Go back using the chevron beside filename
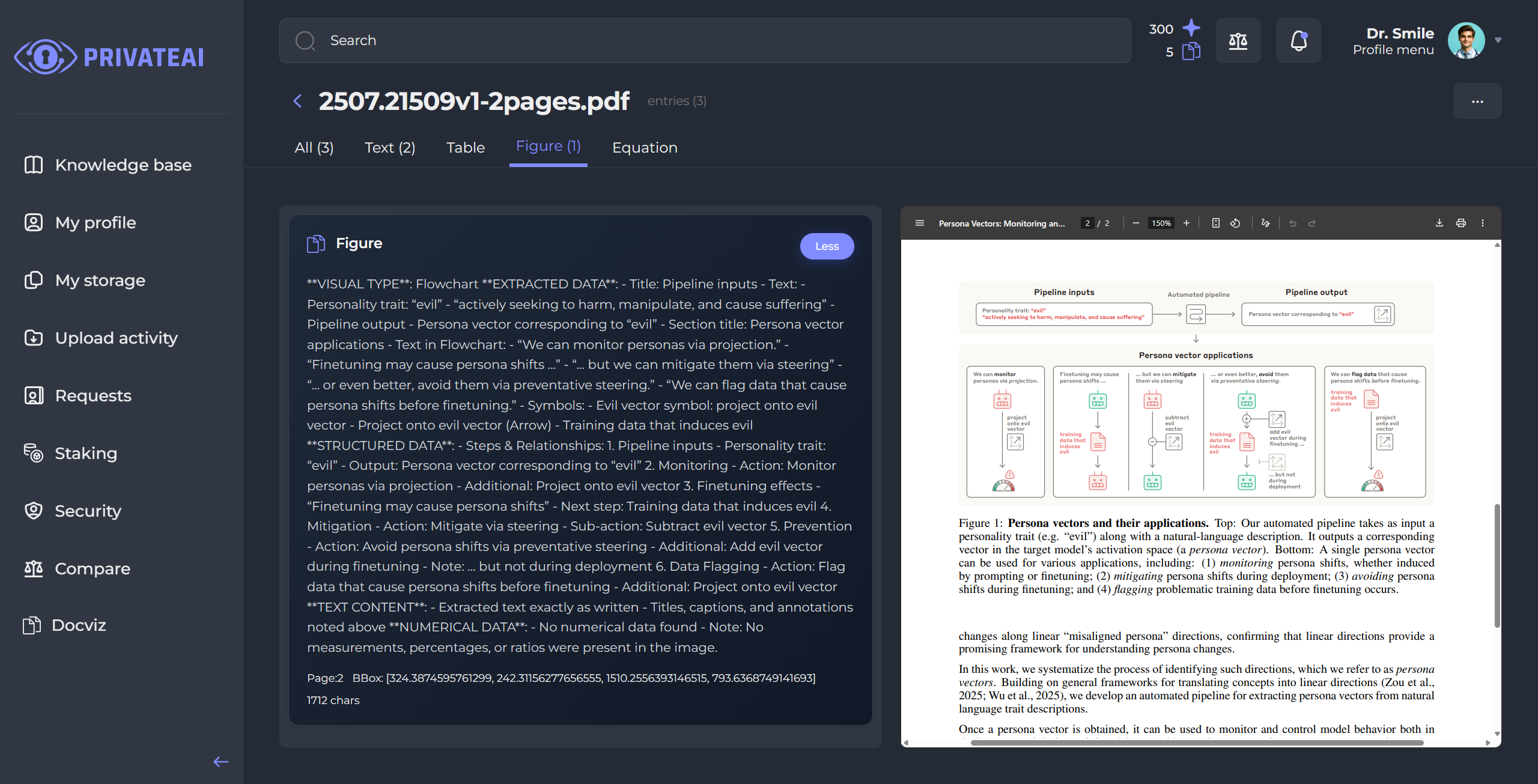 point(297,101)
